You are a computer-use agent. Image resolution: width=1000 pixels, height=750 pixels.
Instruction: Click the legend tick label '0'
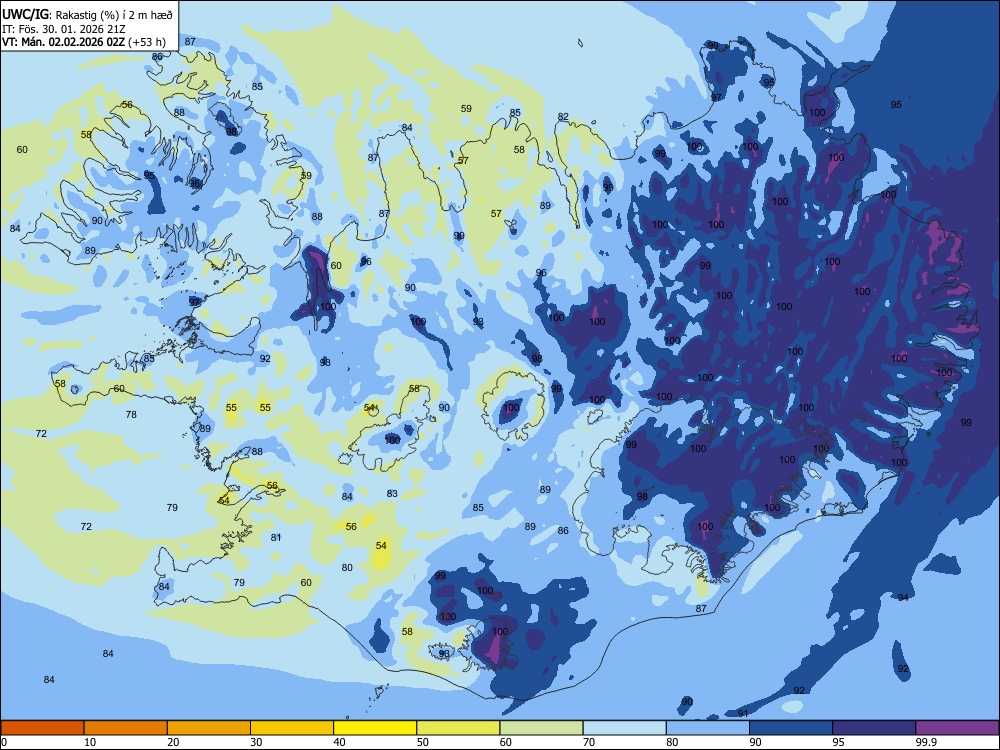4,742
